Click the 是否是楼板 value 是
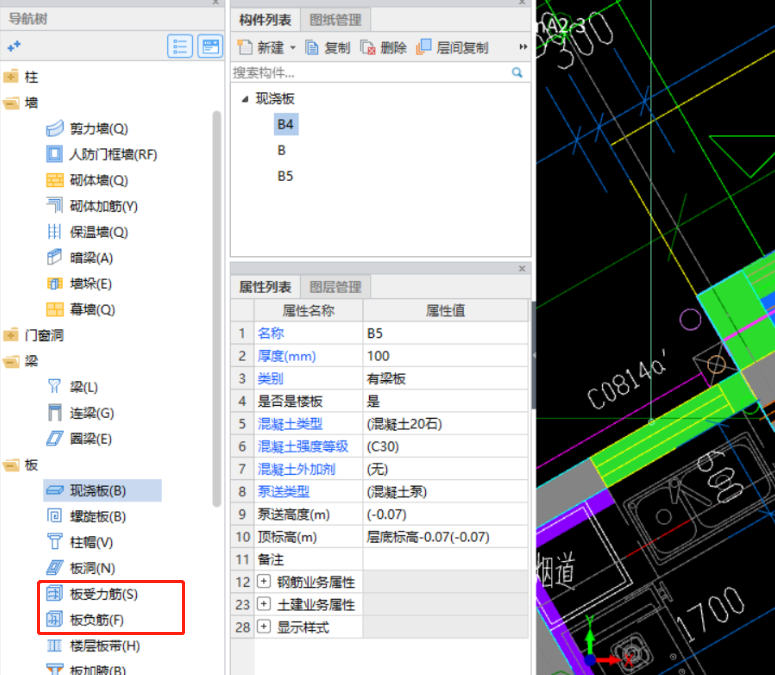This screenshot has height=675, width=775. pyautogui.click(x=445, y=401)
